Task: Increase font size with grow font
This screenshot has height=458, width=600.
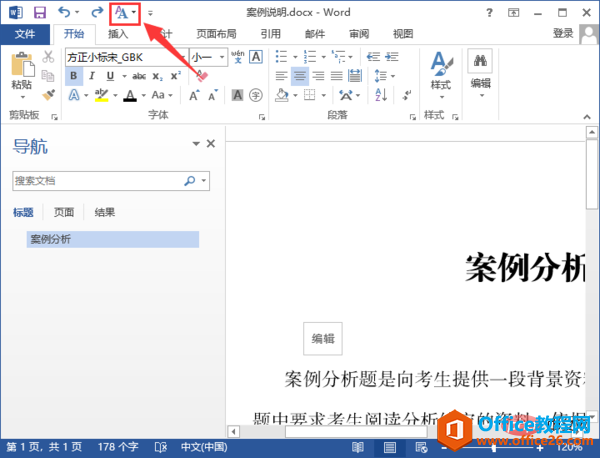Action: tap(194, 95)
